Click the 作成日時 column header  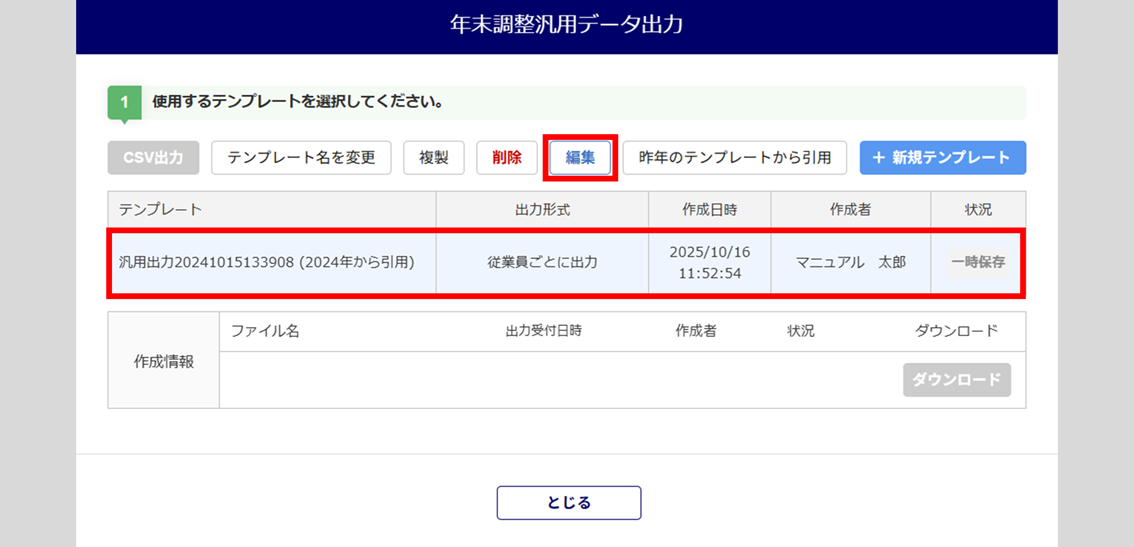pyautogui.click(x=709, y=210)
